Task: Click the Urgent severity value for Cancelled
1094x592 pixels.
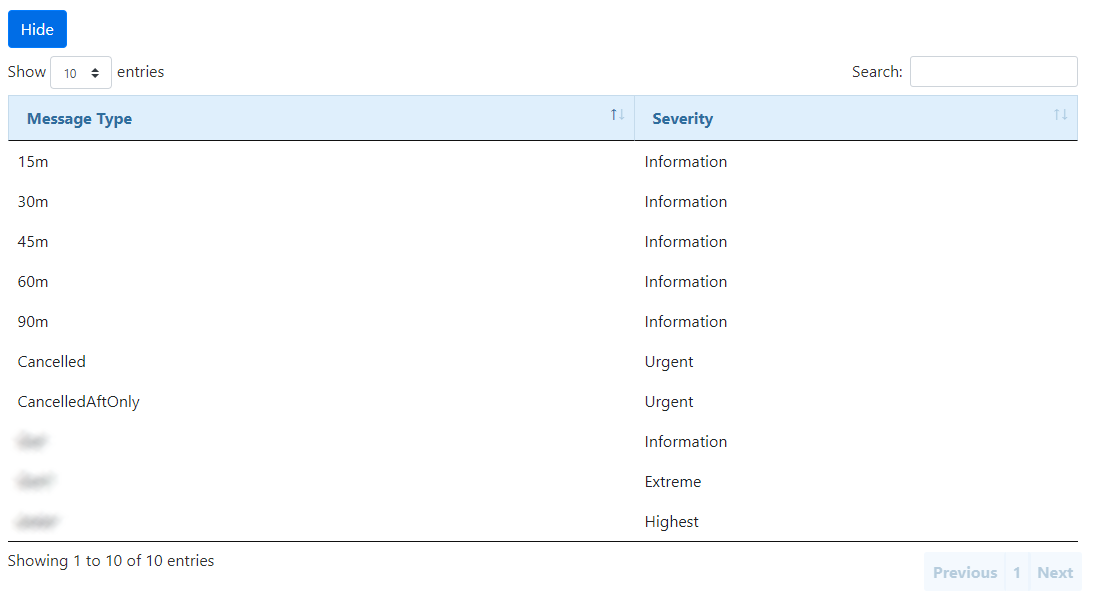Action: coord(669,361)
